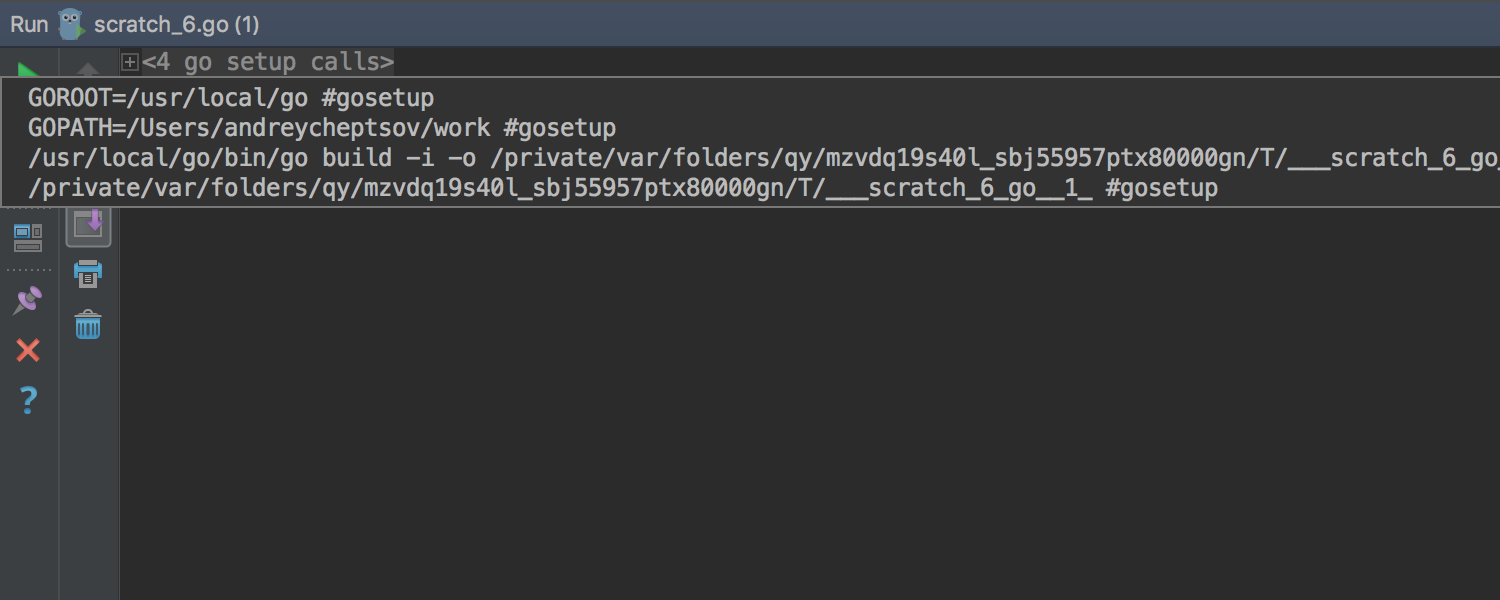Toggle scroll to end of console output
1500x600 pixels.
[88, 223]
